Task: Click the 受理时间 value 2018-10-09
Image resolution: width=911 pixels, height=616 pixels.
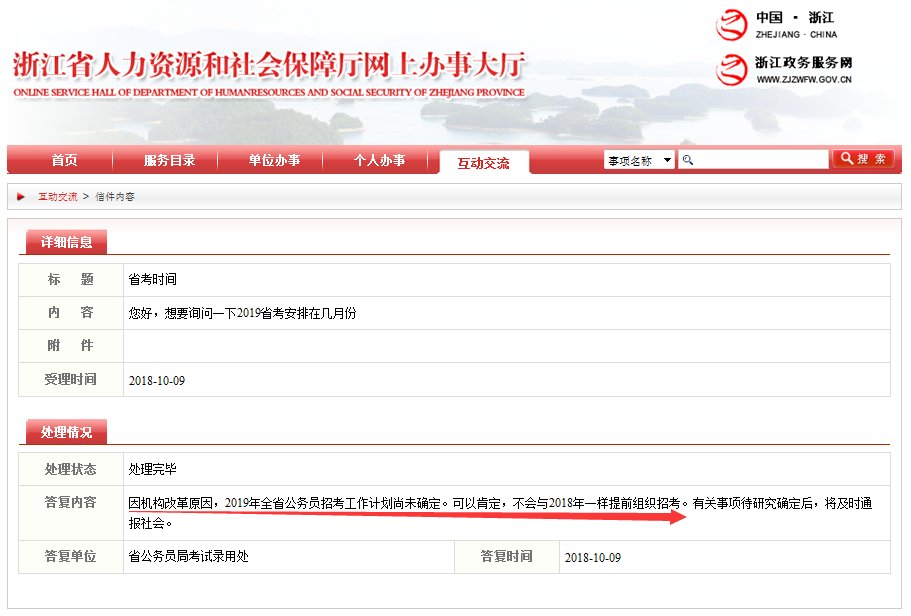Action: pyautogui.click(x=157, y=381)
